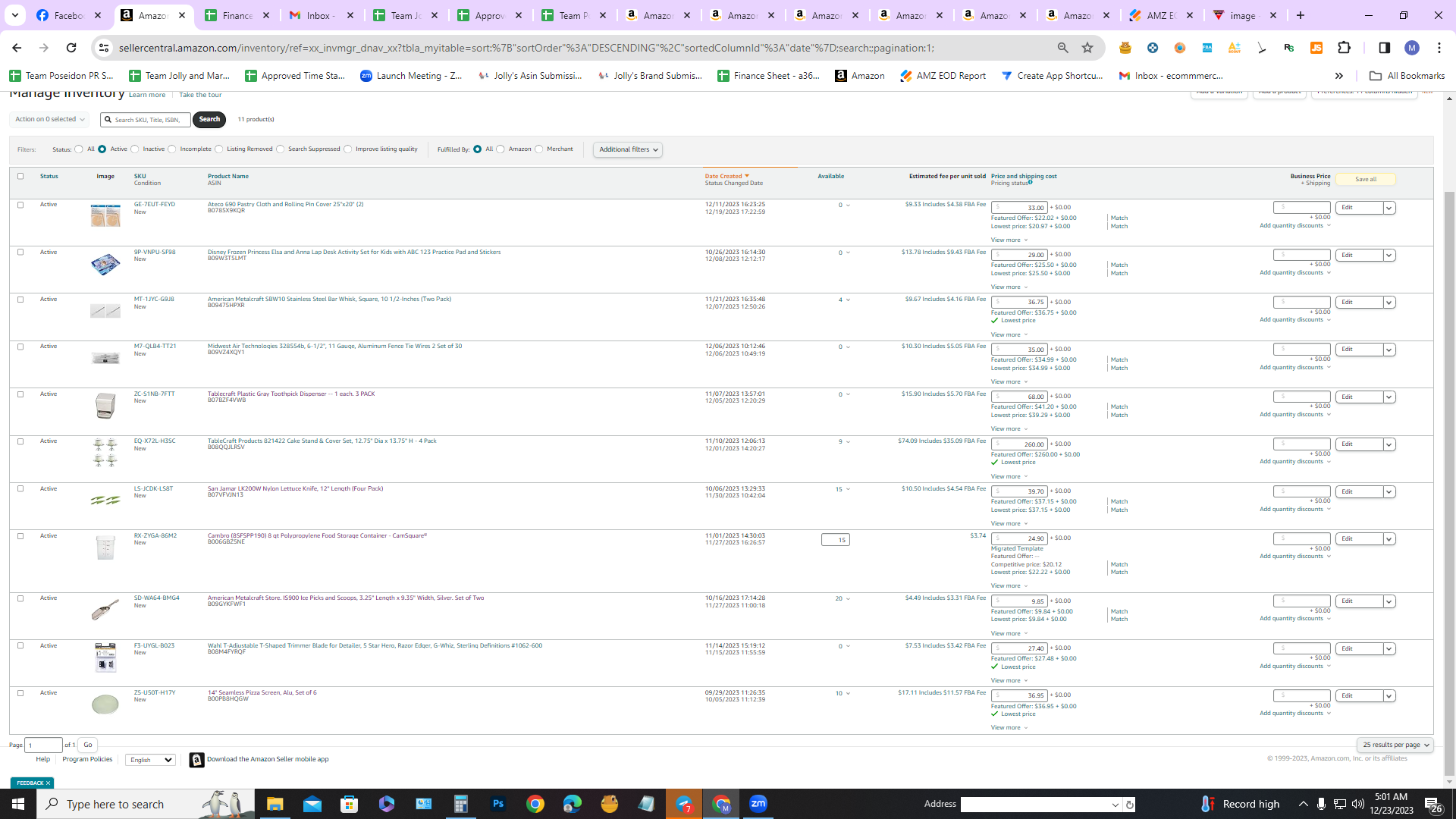Click the pricing status info icon
The height and width of the screenshot is (819, 1456).
click(1030, 182)
